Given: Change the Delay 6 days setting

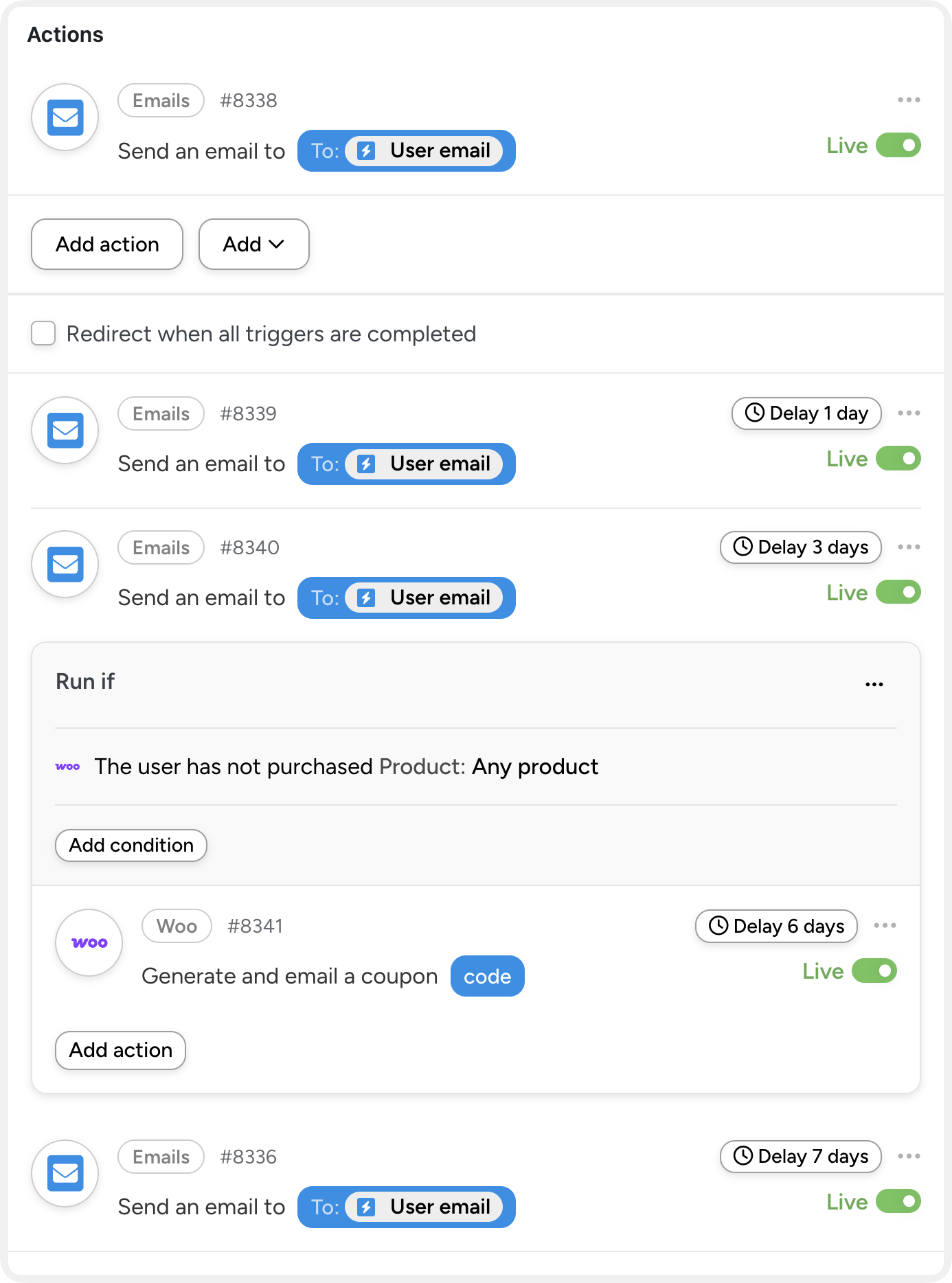Looking at the screenshot, I should click(x=776, y=927).
